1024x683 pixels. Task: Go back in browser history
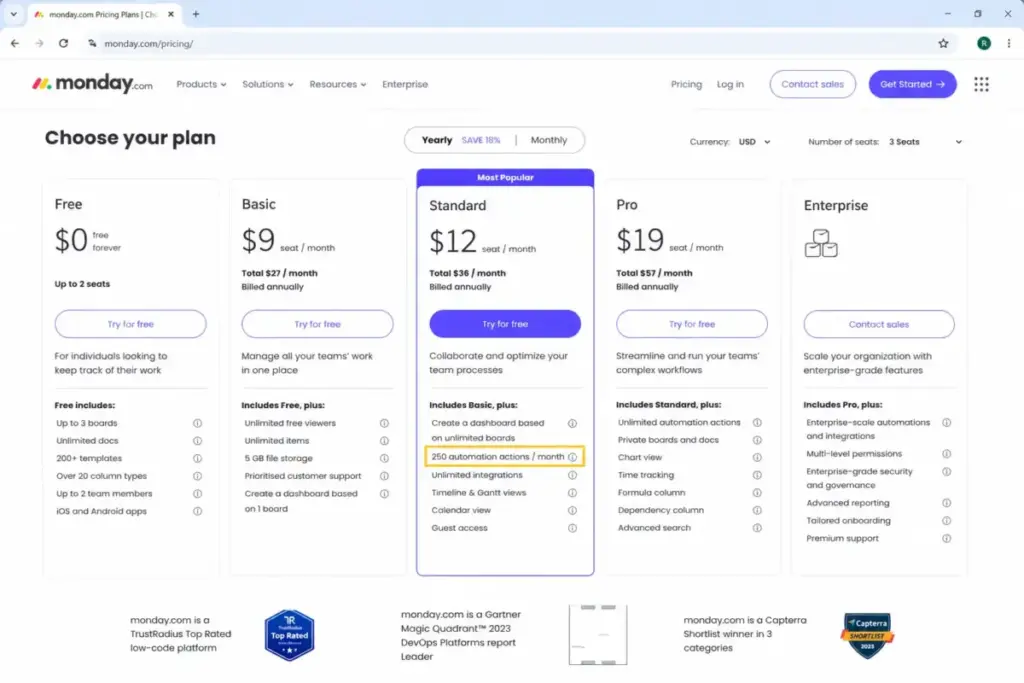(x=15, y=44)
